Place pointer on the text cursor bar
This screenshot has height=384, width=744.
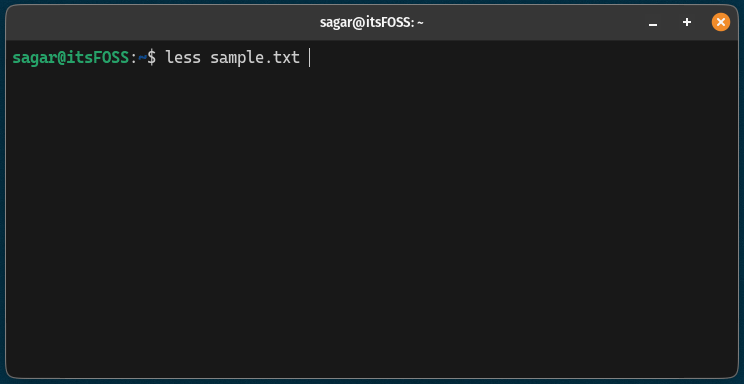click(309, 57)
